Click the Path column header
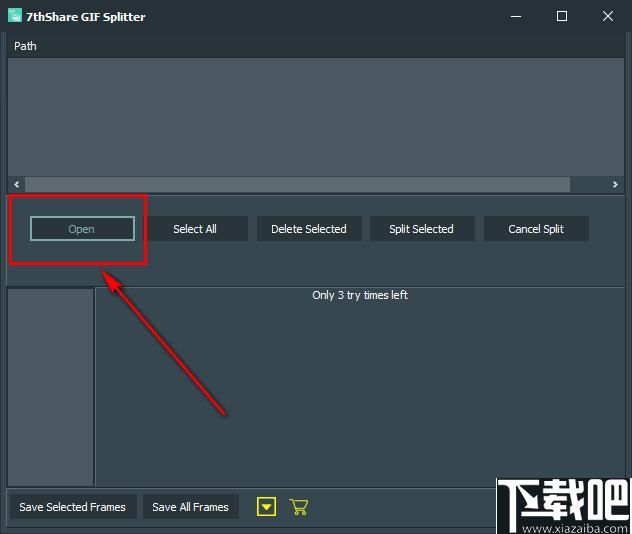 click(316, 46)
